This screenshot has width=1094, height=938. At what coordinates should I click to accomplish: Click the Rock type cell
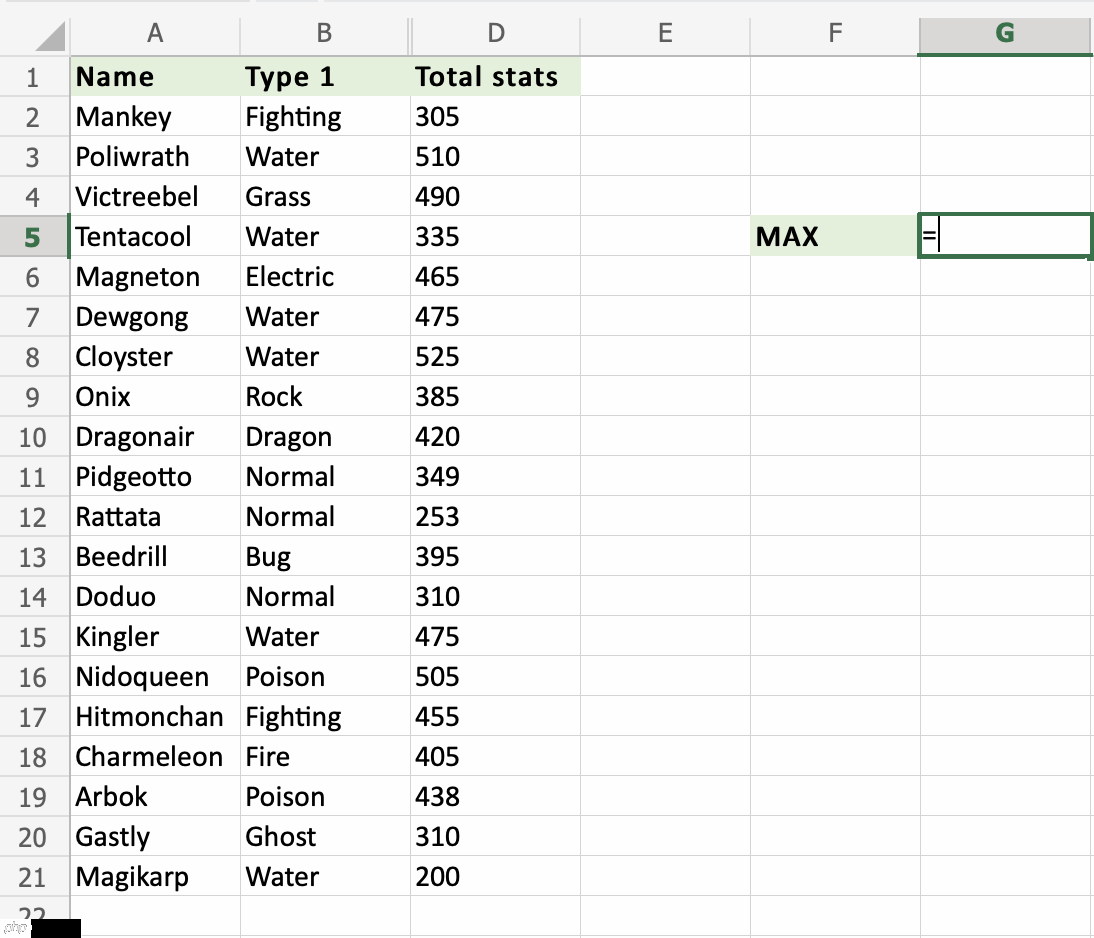[x=325, y=397]
